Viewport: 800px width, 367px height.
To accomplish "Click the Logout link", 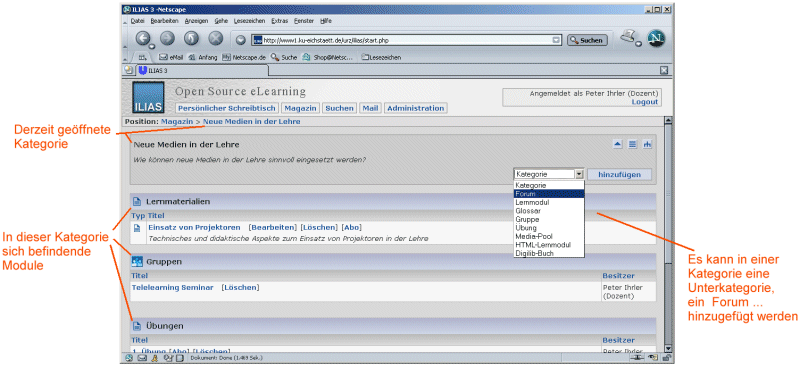I will pos(644,102).
